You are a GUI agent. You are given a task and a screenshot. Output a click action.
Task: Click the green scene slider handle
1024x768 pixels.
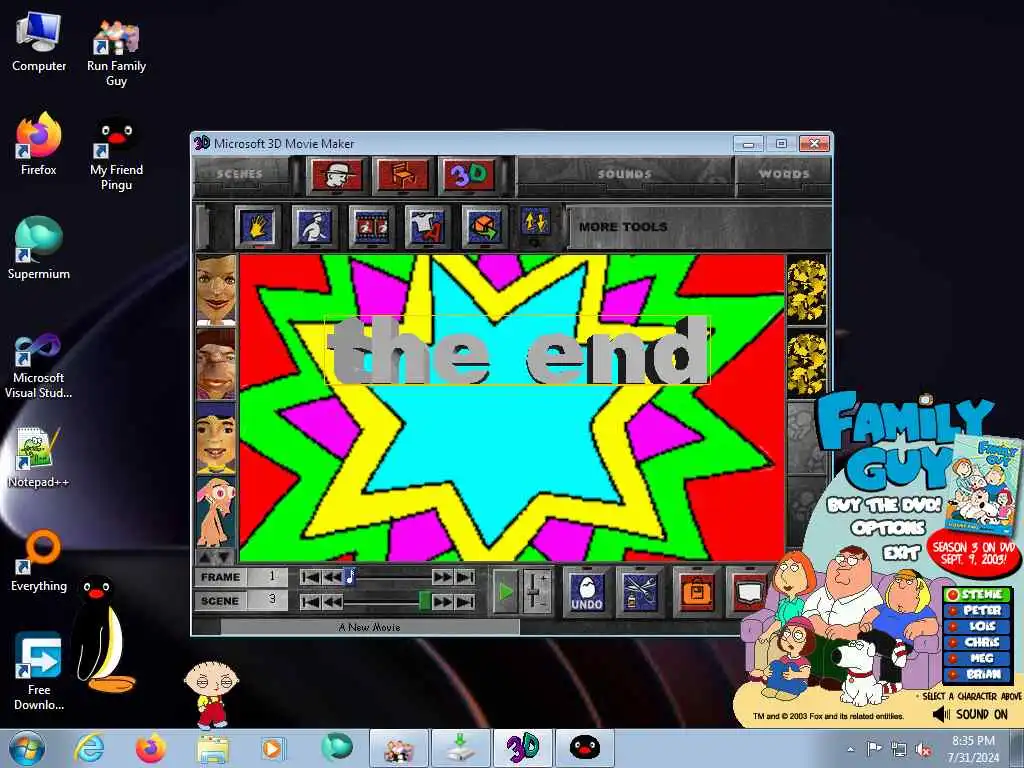click(424, 601)
